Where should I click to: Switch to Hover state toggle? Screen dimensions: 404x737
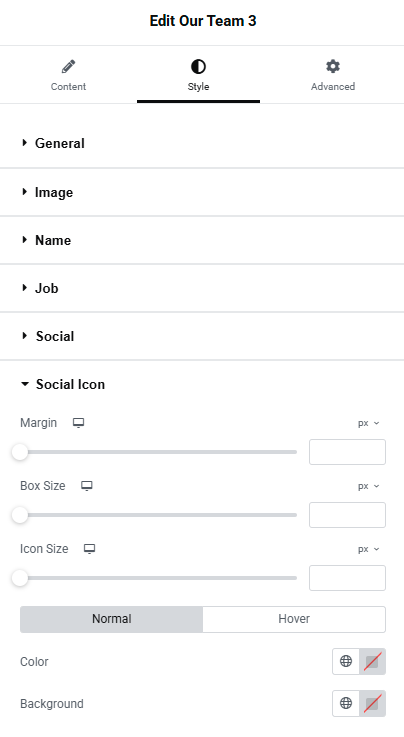click(x=294, y=619)
